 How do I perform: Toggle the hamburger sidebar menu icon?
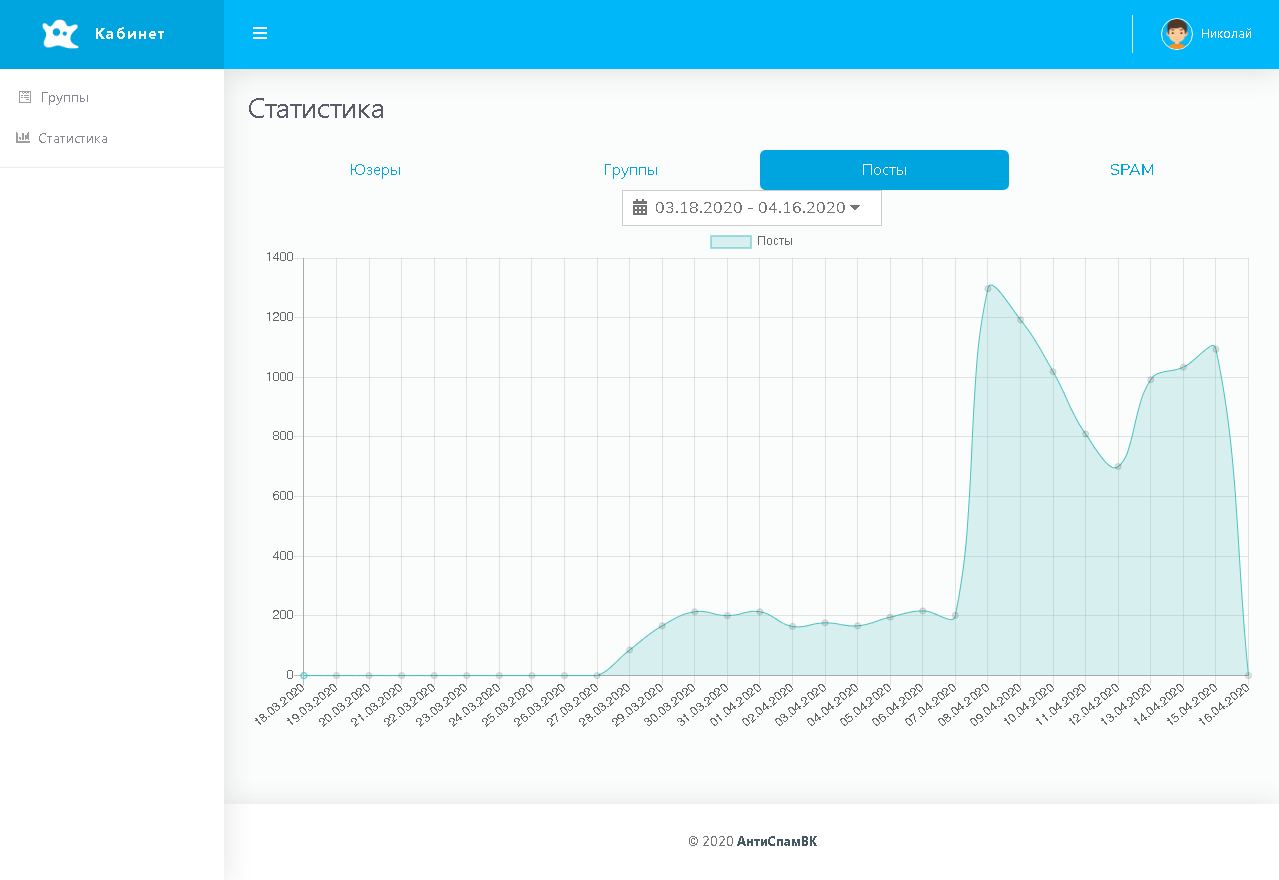tap(260, 34)
